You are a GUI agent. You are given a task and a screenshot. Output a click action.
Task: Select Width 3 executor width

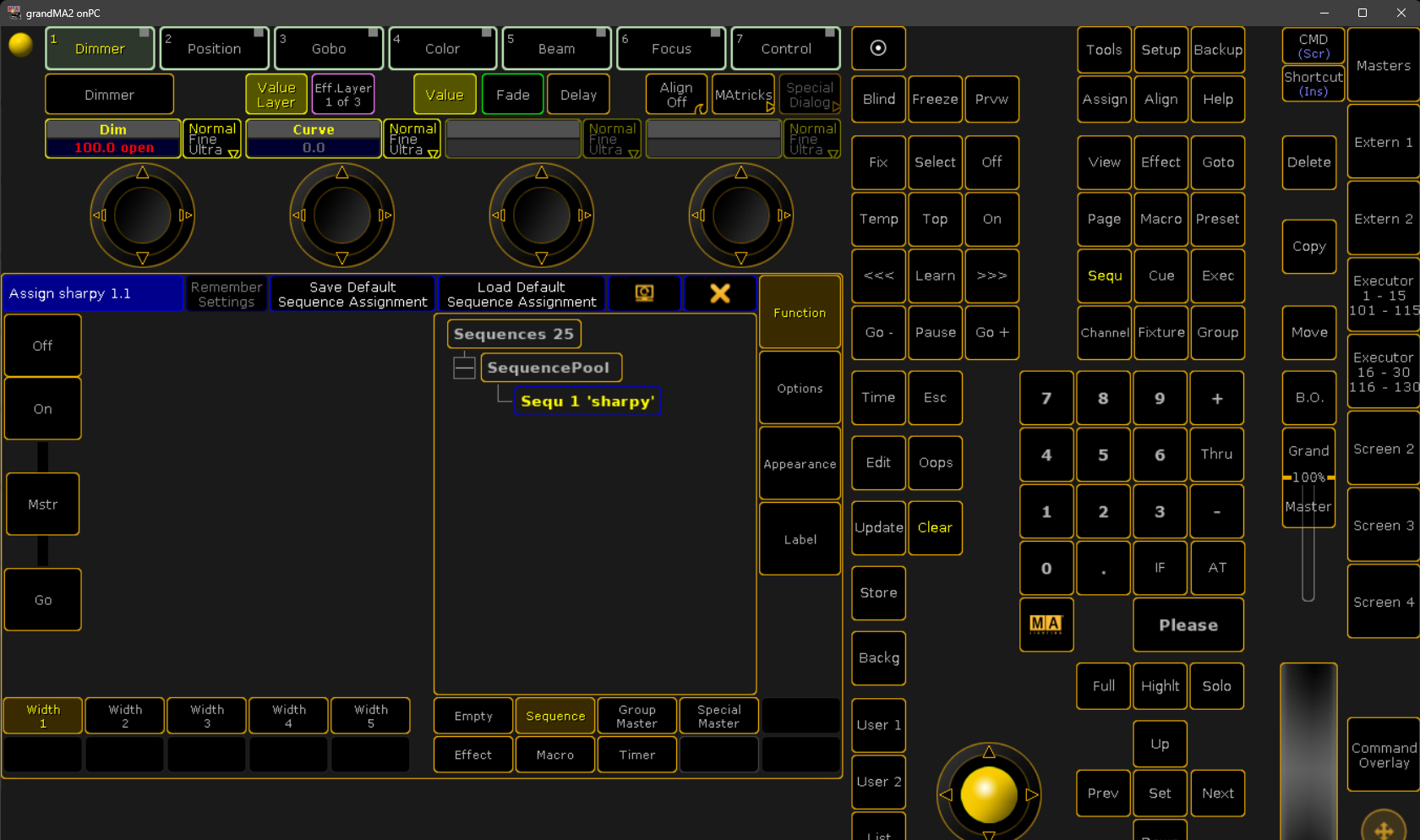tap(207, 716)
